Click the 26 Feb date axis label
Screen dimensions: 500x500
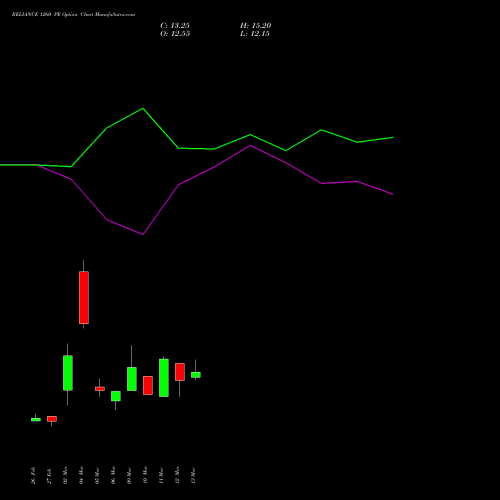(x=33, y=476)
